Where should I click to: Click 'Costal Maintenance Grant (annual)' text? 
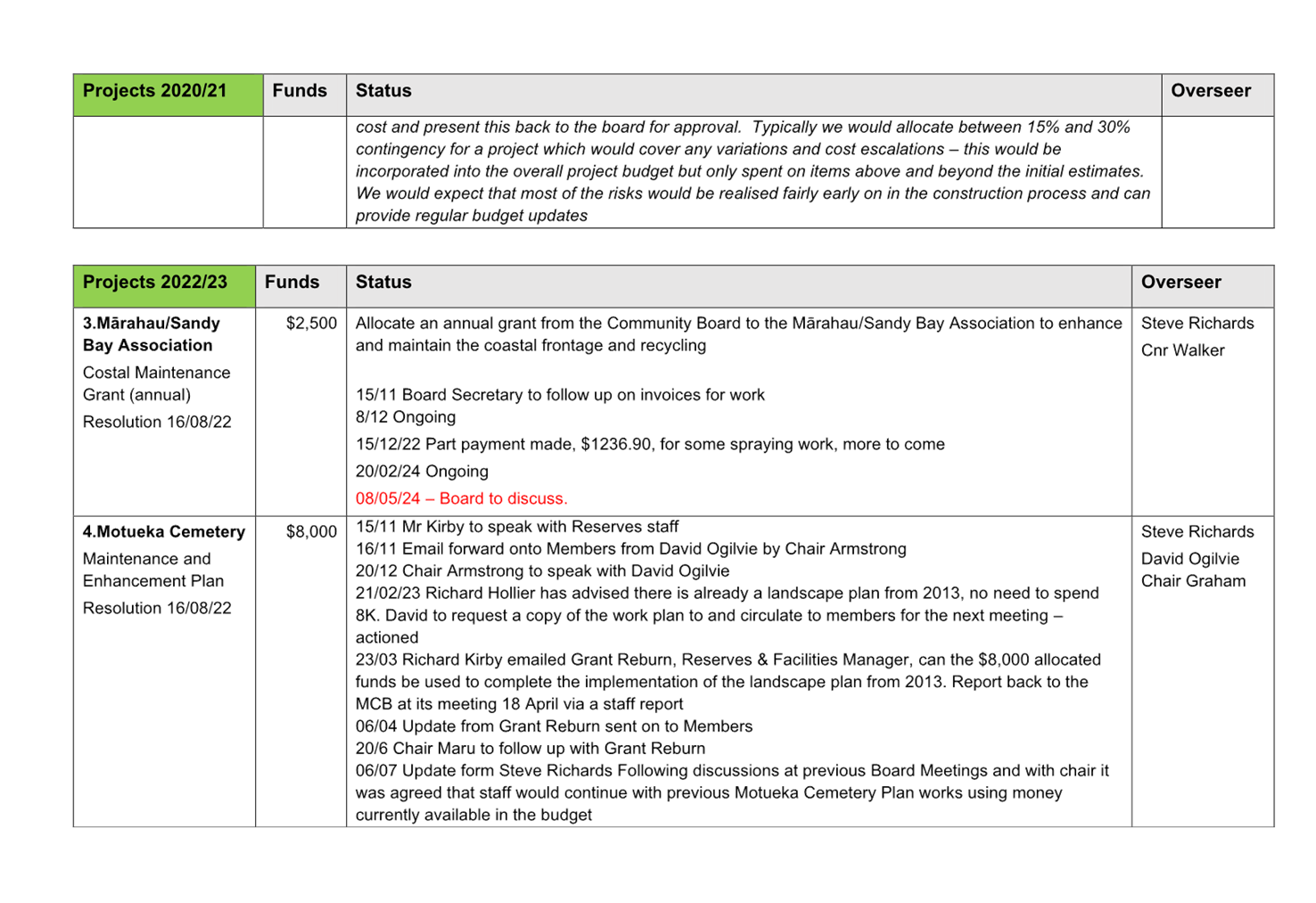tap(157, 383)
